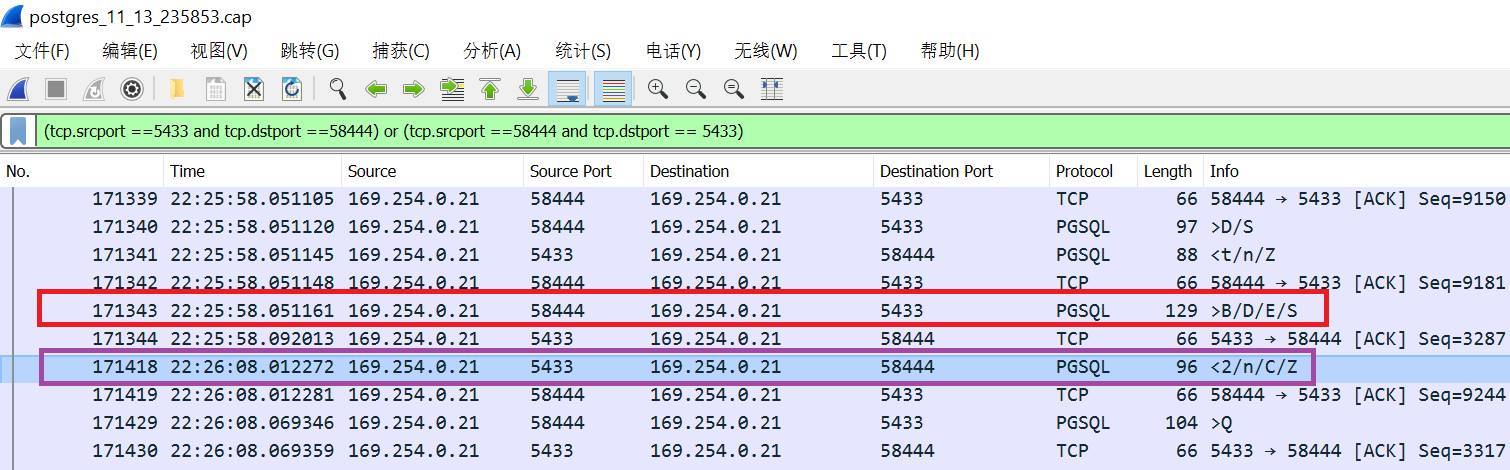Open the 文件(F) menu

click(42, 51)
